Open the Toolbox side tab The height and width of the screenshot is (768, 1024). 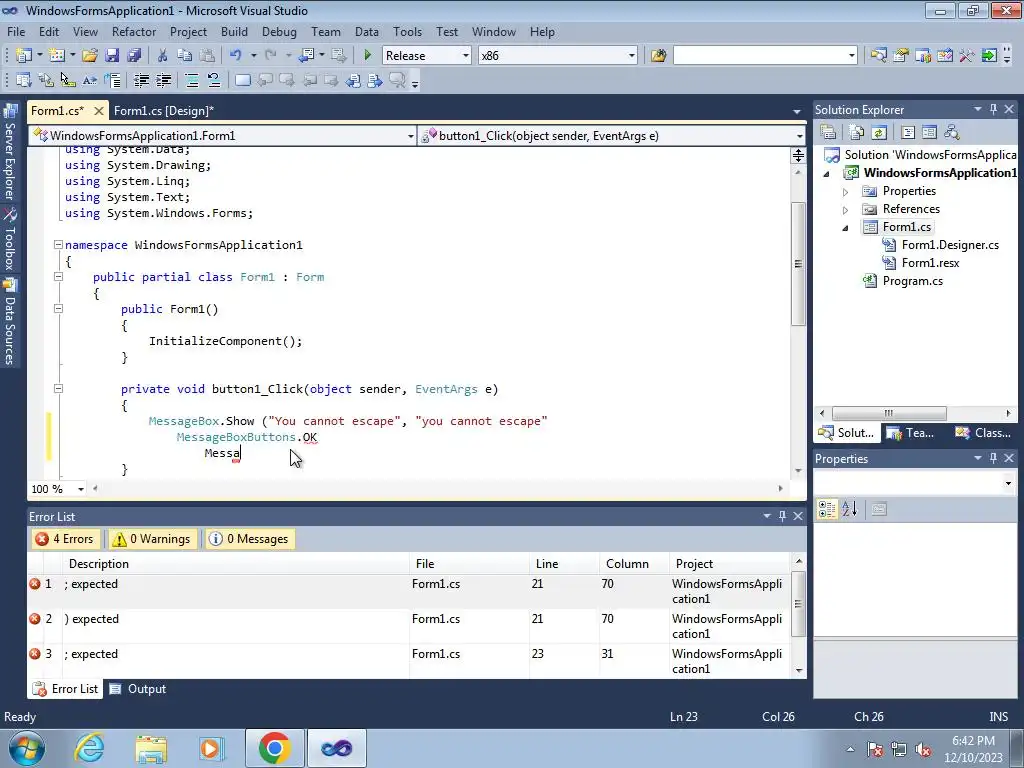(10, 240)
